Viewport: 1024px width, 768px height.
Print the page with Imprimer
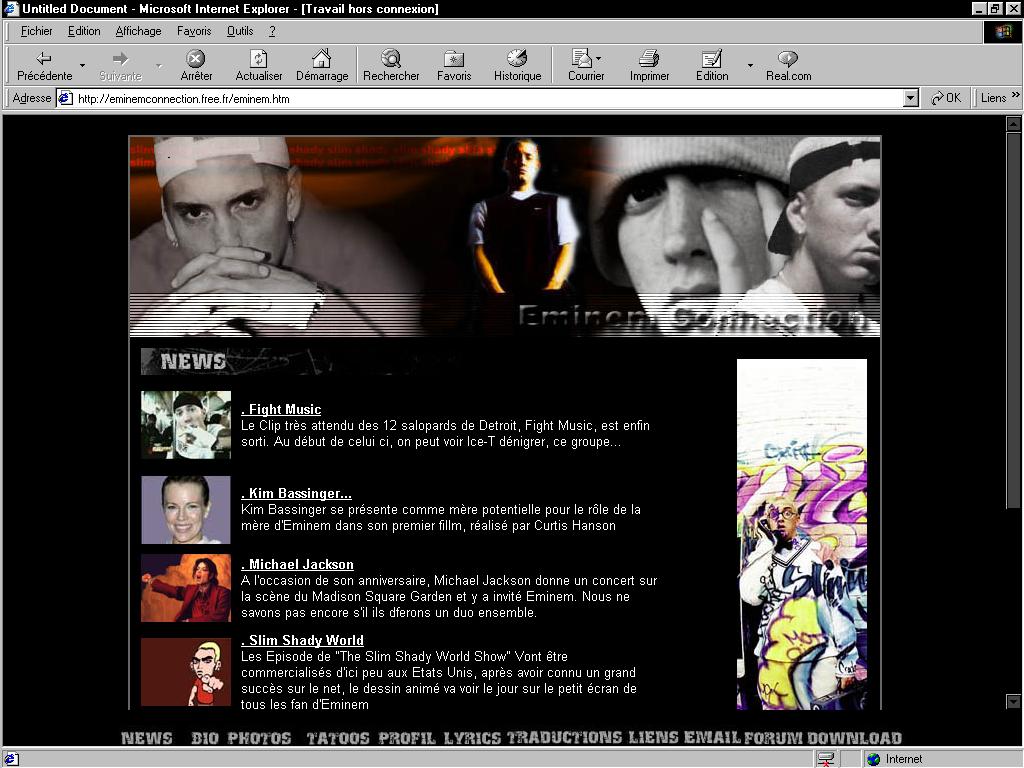(649, 66)
